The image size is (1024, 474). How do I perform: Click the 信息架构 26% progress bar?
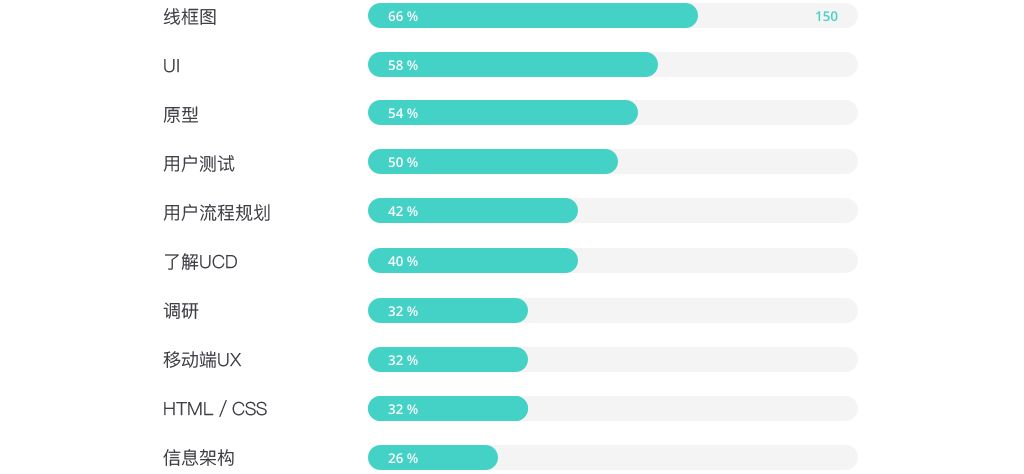pos(432,458)
